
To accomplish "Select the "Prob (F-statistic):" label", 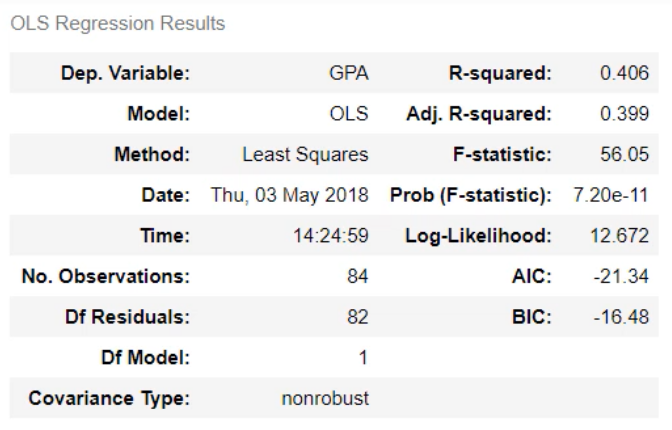I will (470, 195).
